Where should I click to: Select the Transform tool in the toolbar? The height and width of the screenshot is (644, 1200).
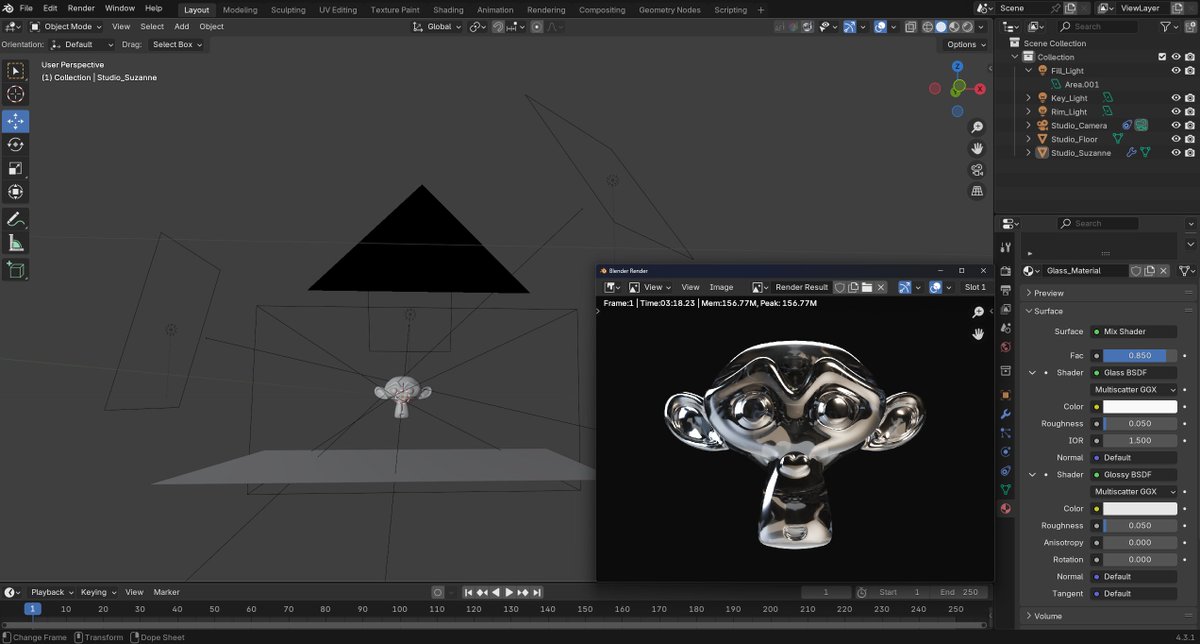pyautogui.click(x=15, y=192)
